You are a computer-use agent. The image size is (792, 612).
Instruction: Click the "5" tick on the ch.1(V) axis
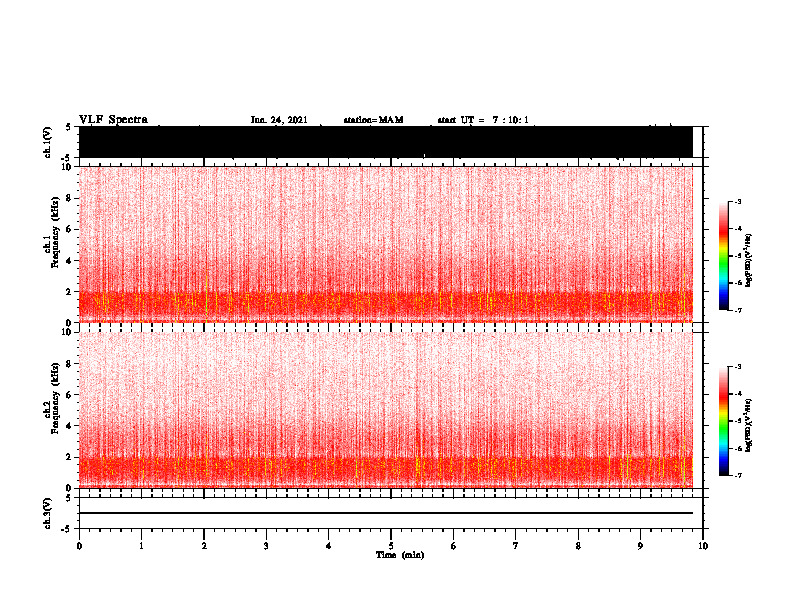[69, 127]
